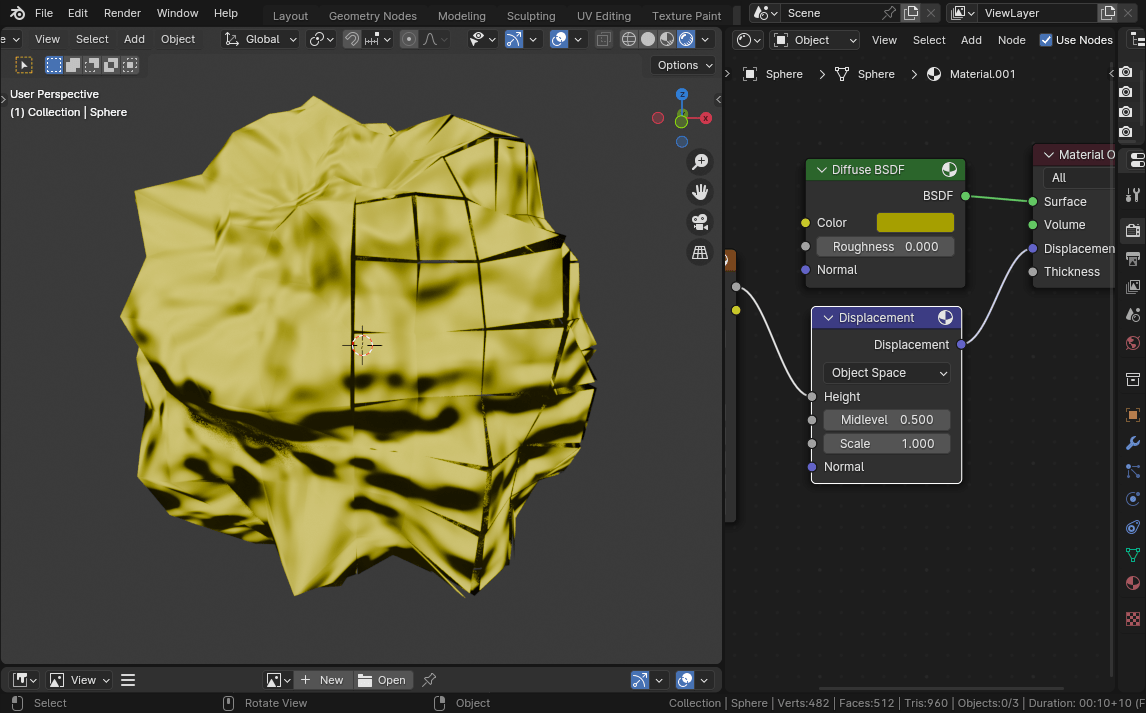Switch to the Sculpting workspace tab
Viewport: 1146px width, 713px height.
(x=531, y=15)
